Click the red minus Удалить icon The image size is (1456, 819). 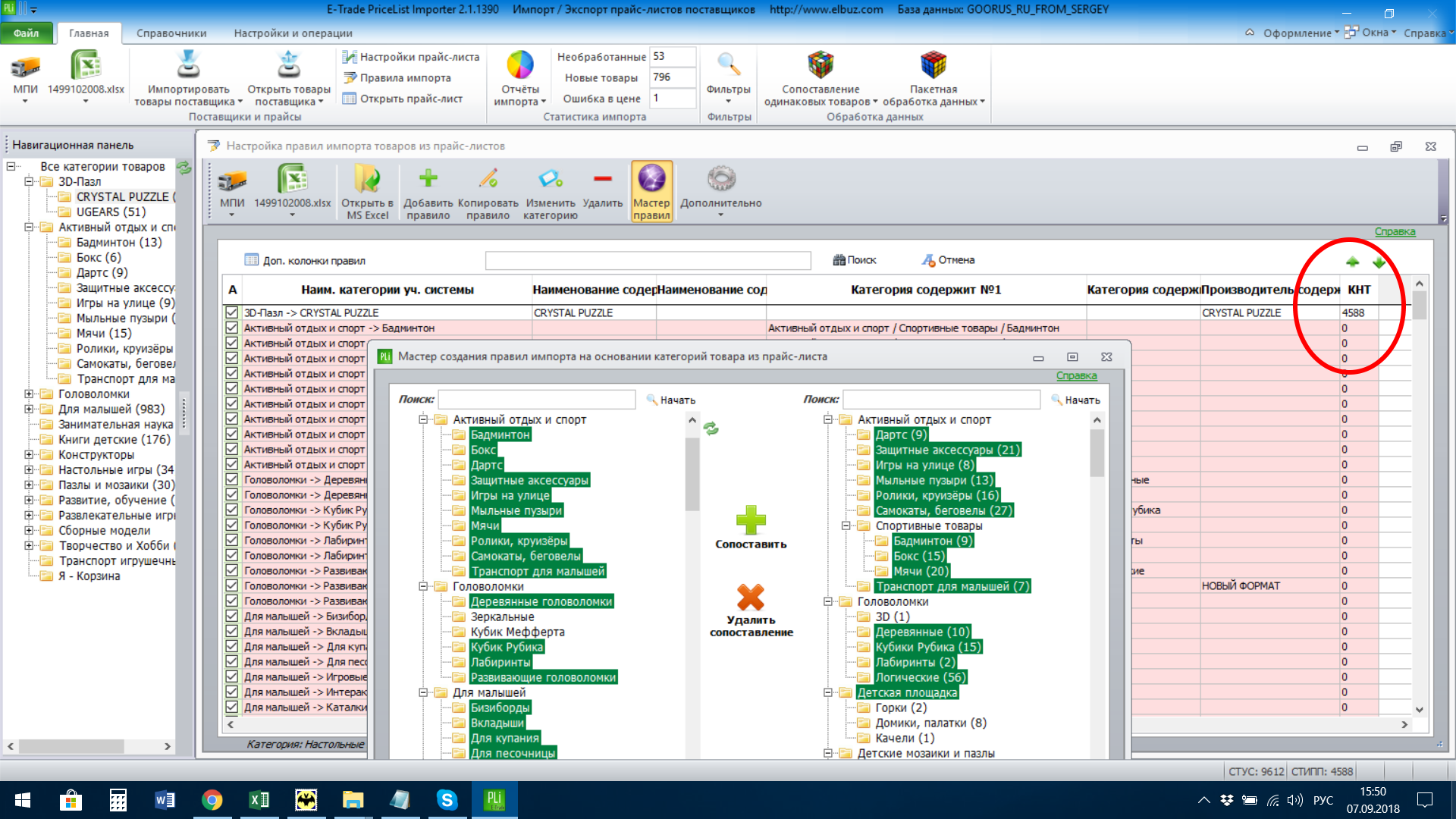[x=603, y=179]
